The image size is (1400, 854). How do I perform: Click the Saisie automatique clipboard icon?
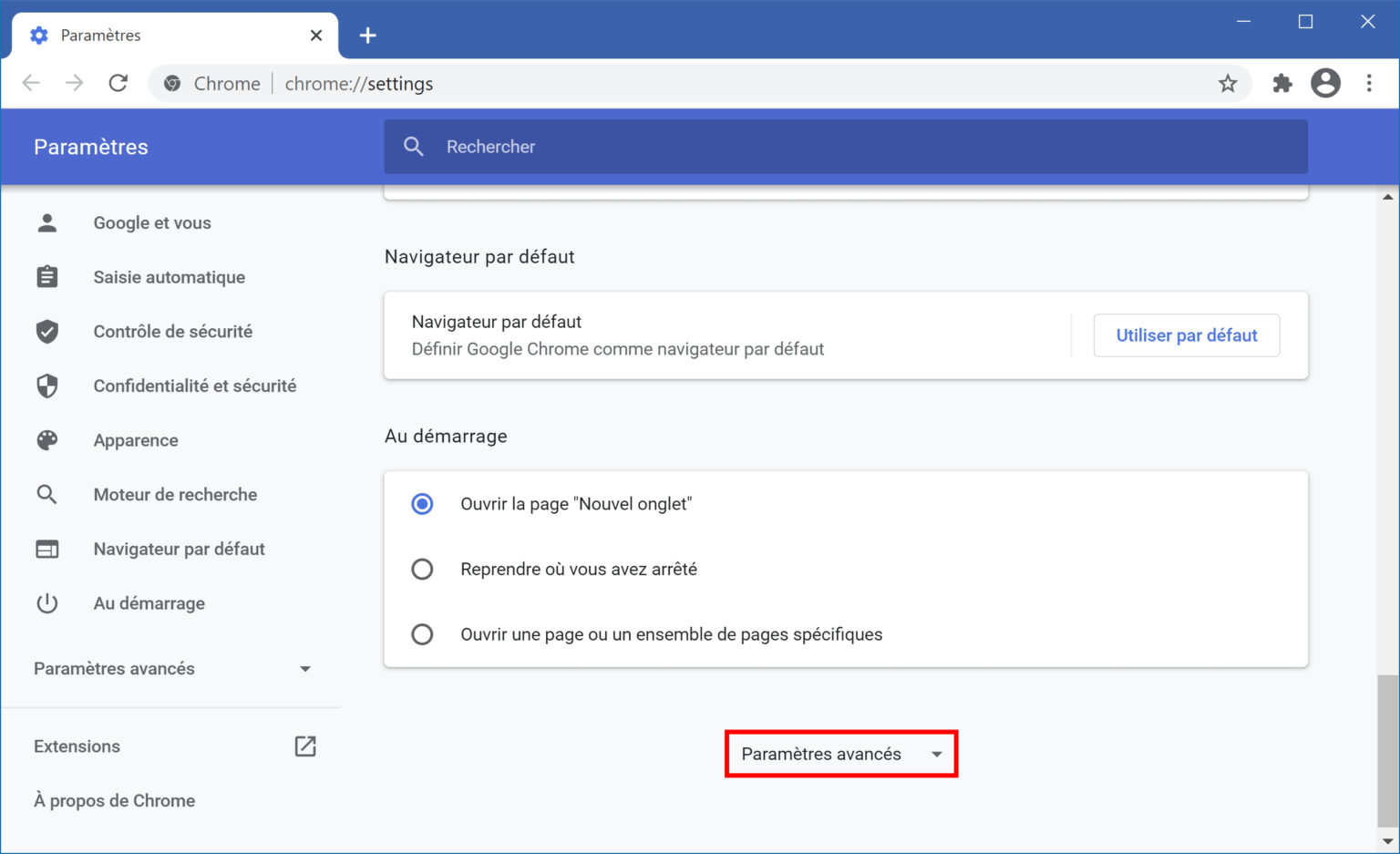pyautogui.click(x=46, y=276)
